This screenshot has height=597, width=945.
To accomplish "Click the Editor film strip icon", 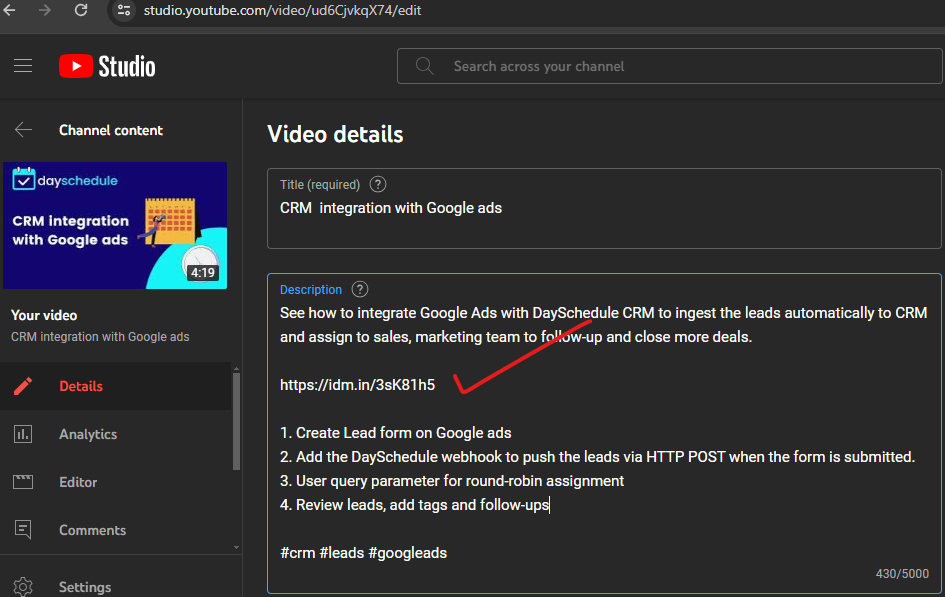I will pos(23,482).
